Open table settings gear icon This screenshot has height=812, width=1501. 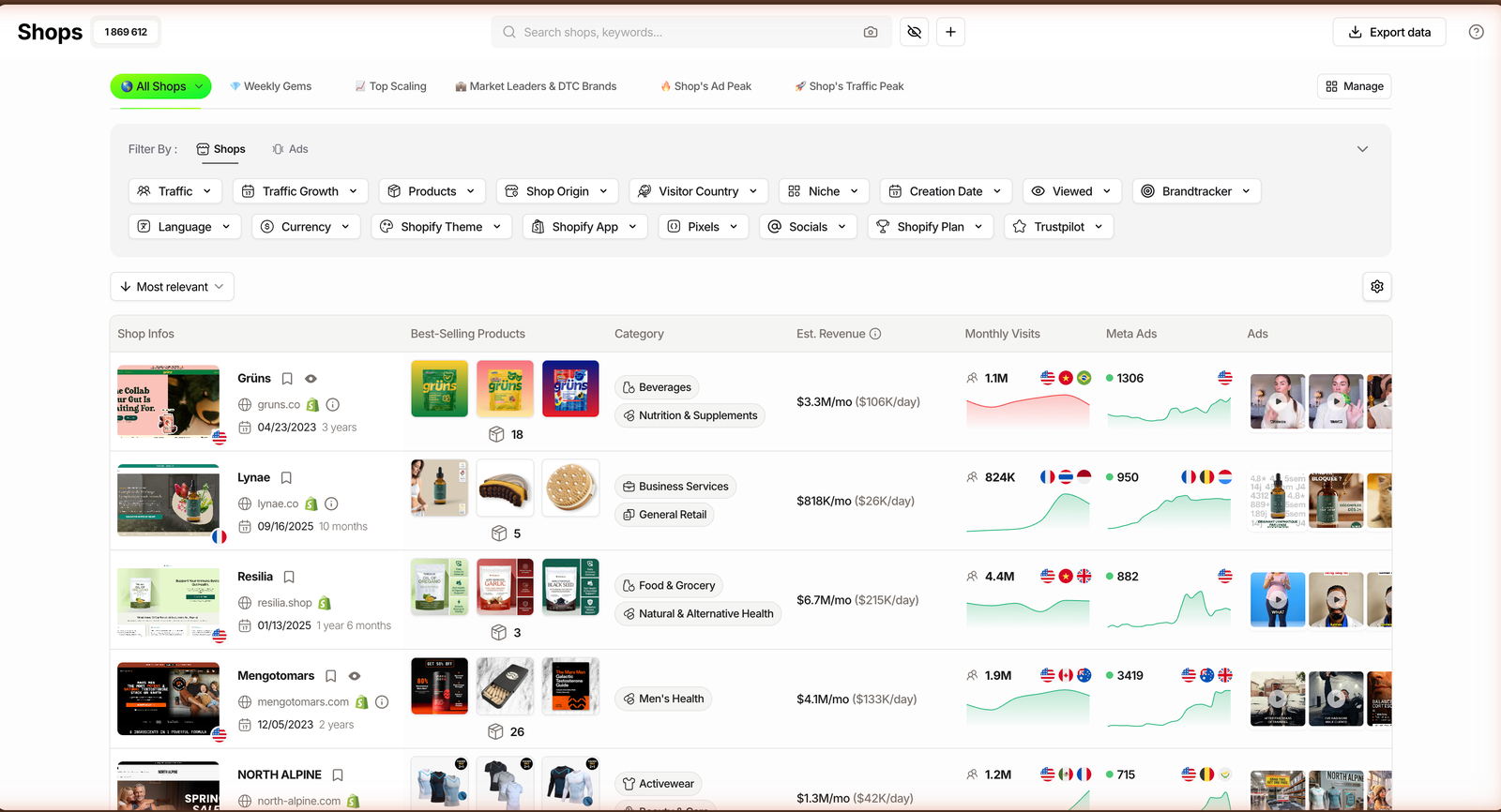tap(1377, 287)
